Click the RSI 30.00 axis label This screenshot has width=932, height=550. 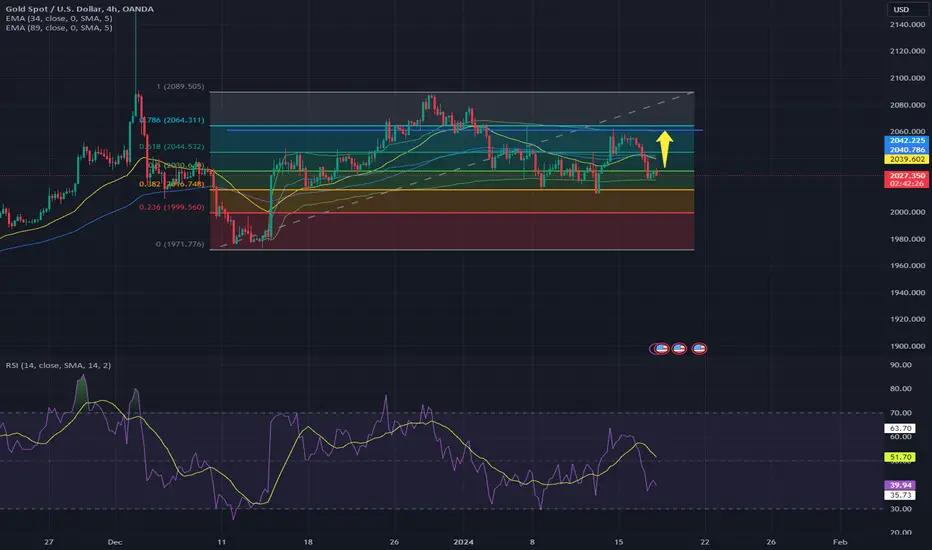pyautogui.click(x=900, y=509)
